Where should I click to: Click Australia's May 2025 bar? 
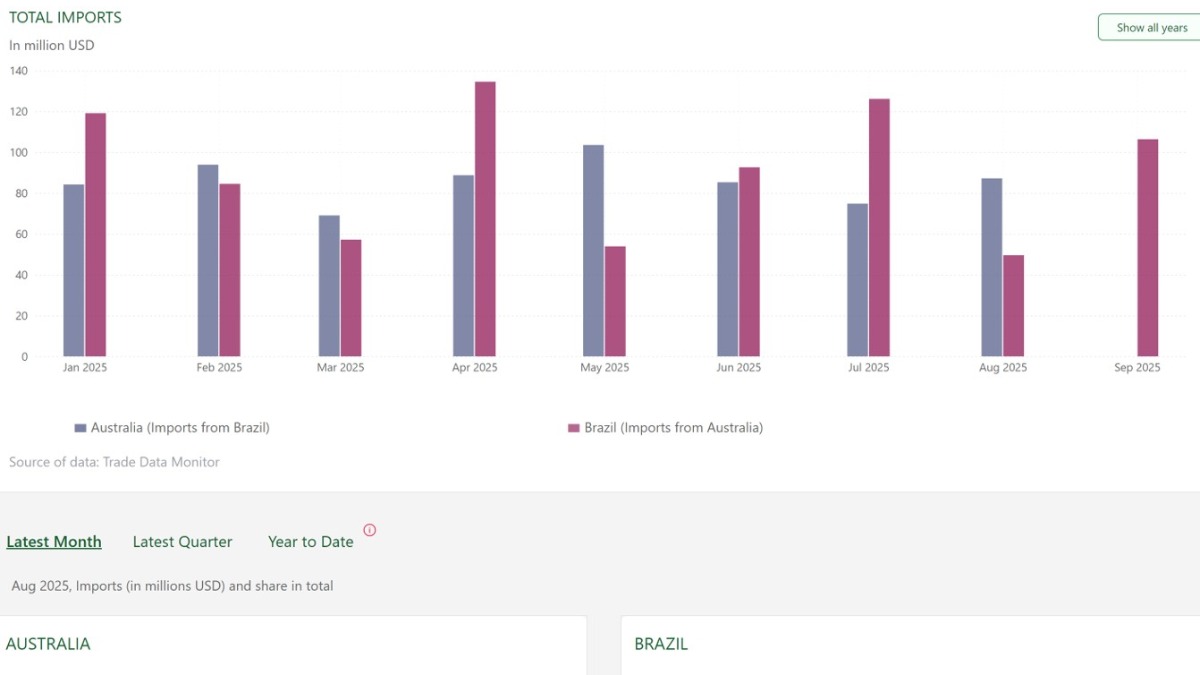coord(593,251)
